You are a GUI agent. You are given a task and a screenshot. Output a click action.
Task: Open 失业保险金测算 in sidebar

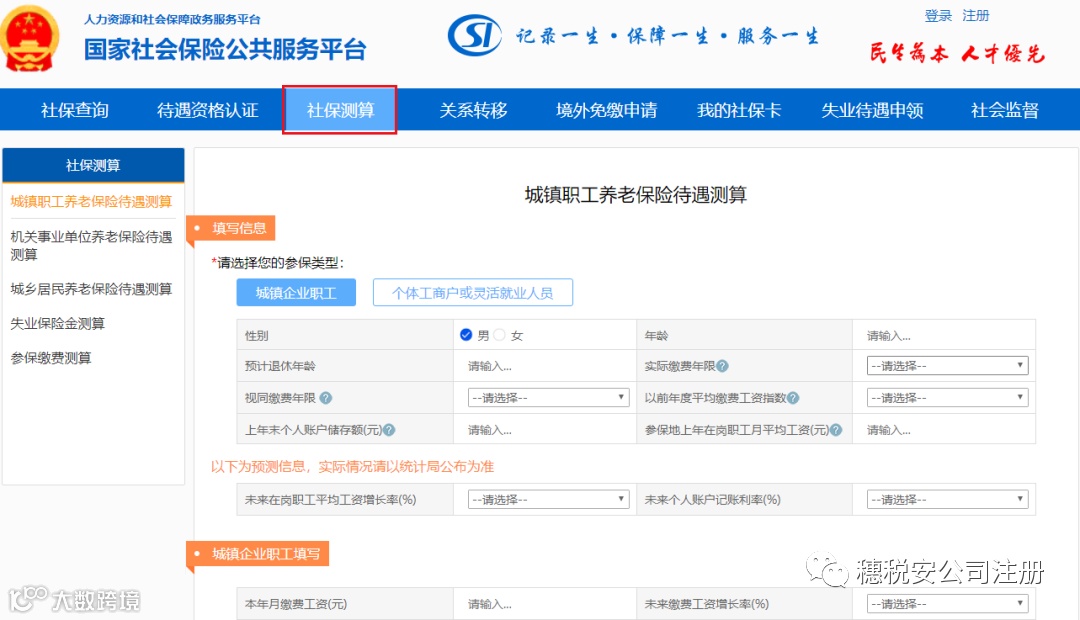tap(57, 323)
